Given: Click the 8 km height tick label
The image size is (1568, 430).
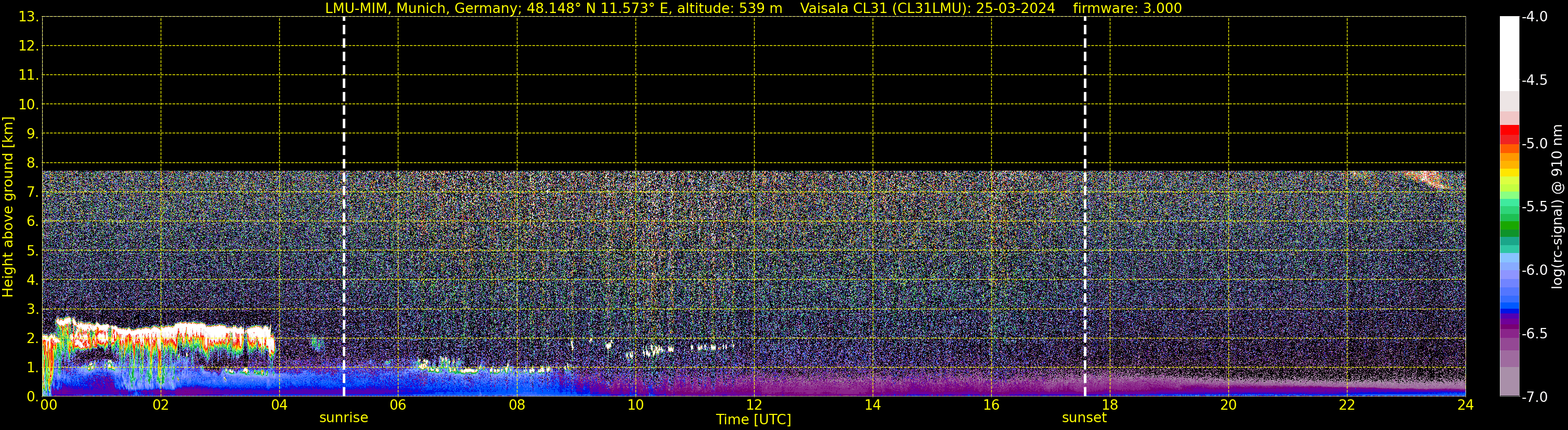Looking at the screenshot, I should click(x=32, y=162).
